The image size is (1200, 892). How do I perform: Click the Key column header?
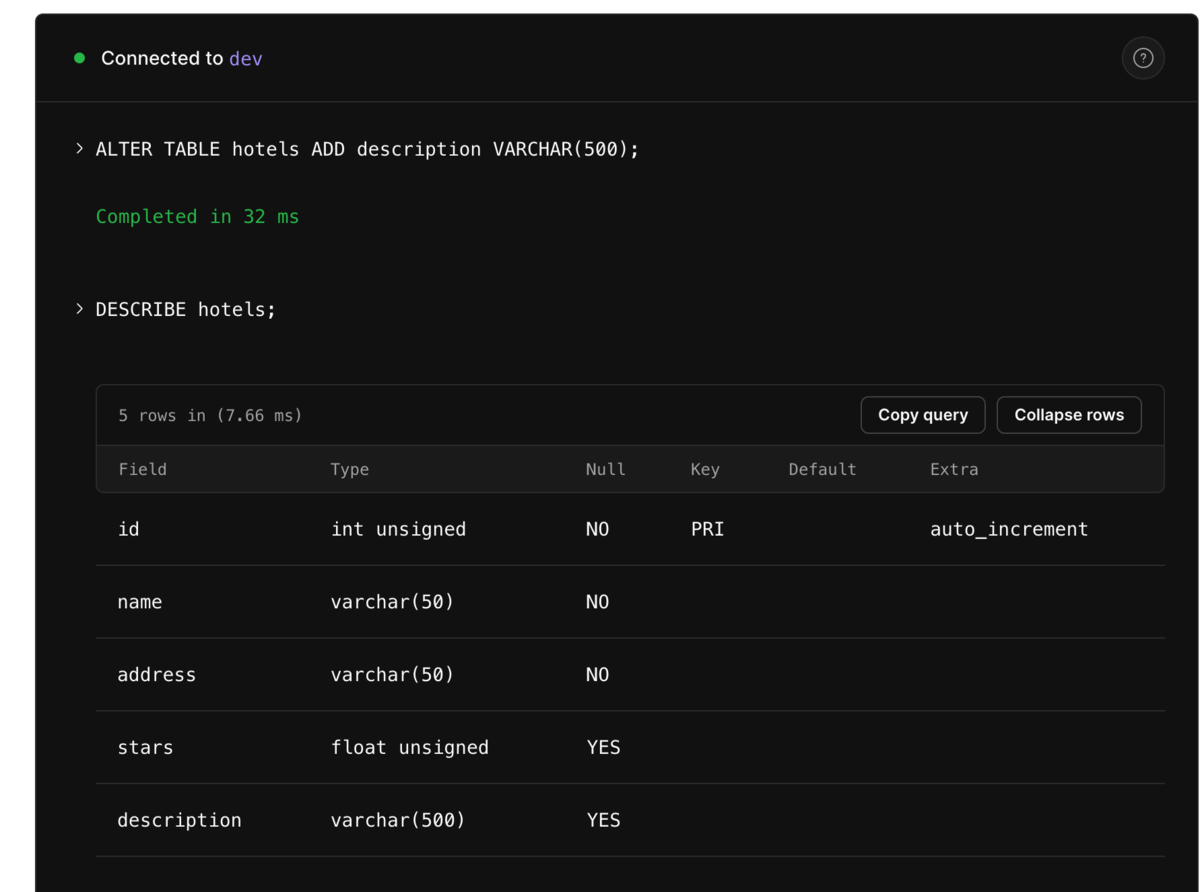click(705, 469)
